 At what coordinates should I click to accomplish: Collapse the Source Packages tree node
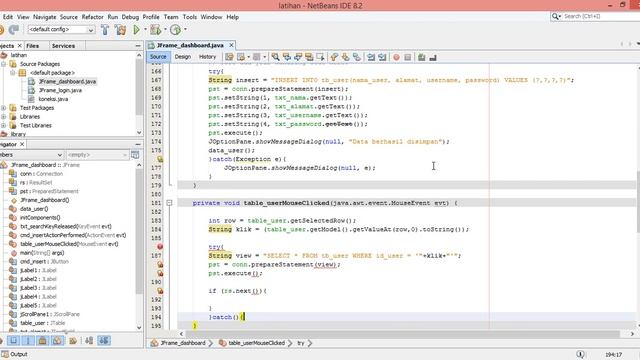tap(4, 64)
